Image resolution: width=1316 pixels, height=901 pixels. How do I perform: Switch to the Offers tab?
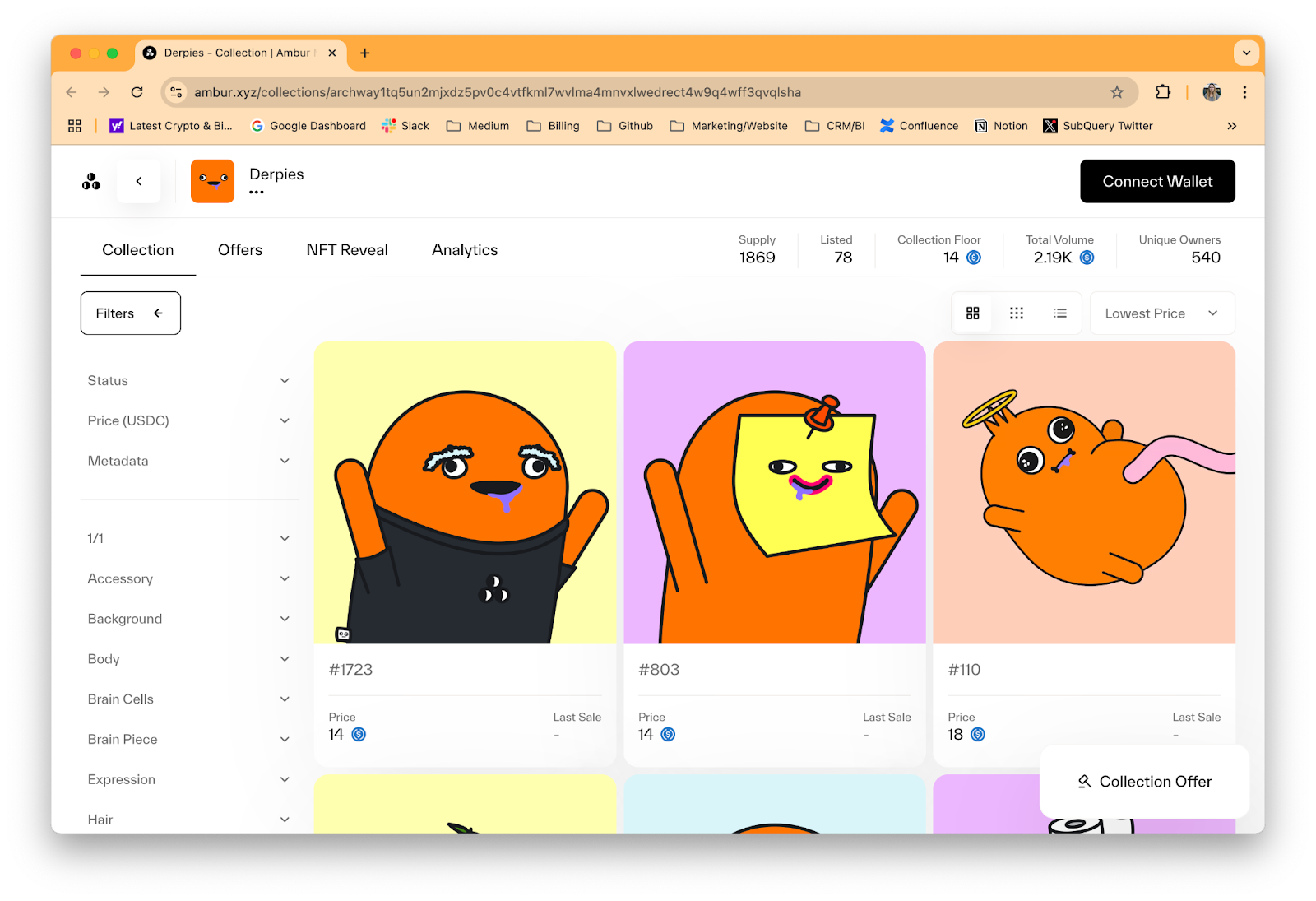240,250
